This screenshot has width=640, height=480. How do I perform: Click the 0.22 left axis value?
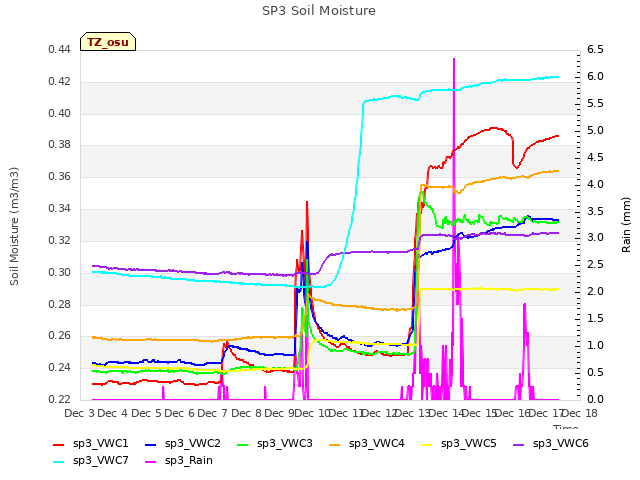coord(59,399)
